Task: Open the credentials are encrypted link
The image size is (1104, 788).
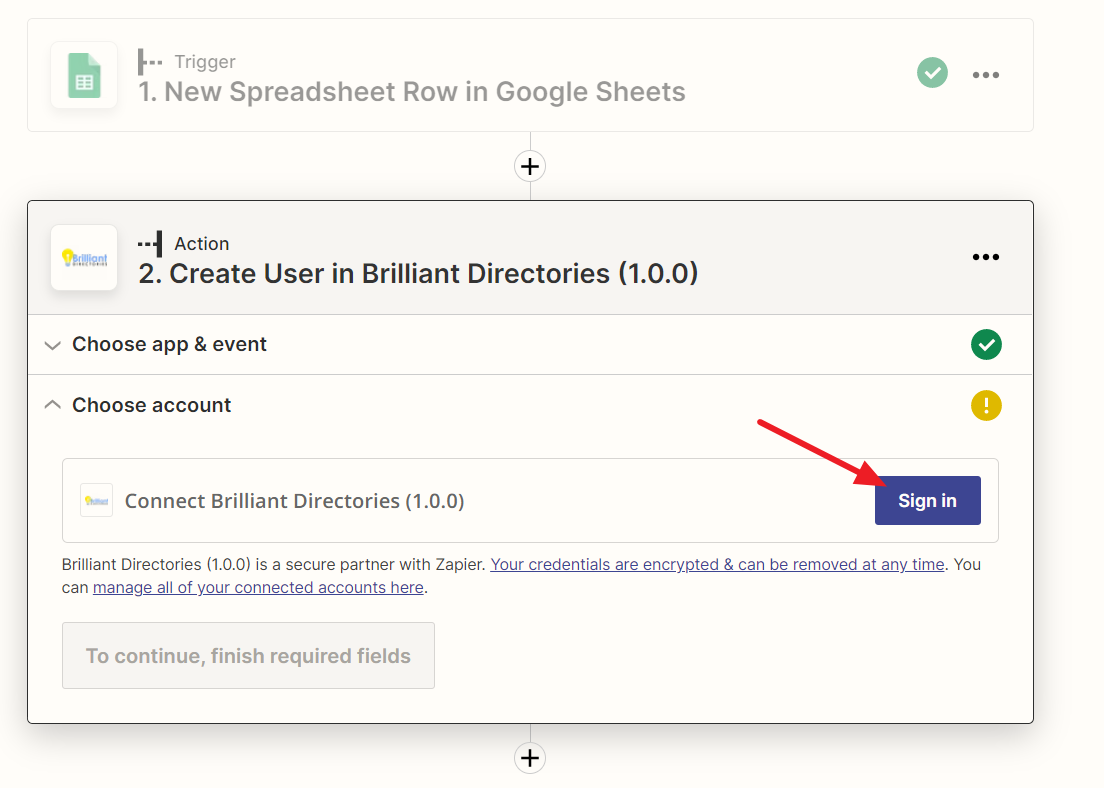Action: click(717, 565)
